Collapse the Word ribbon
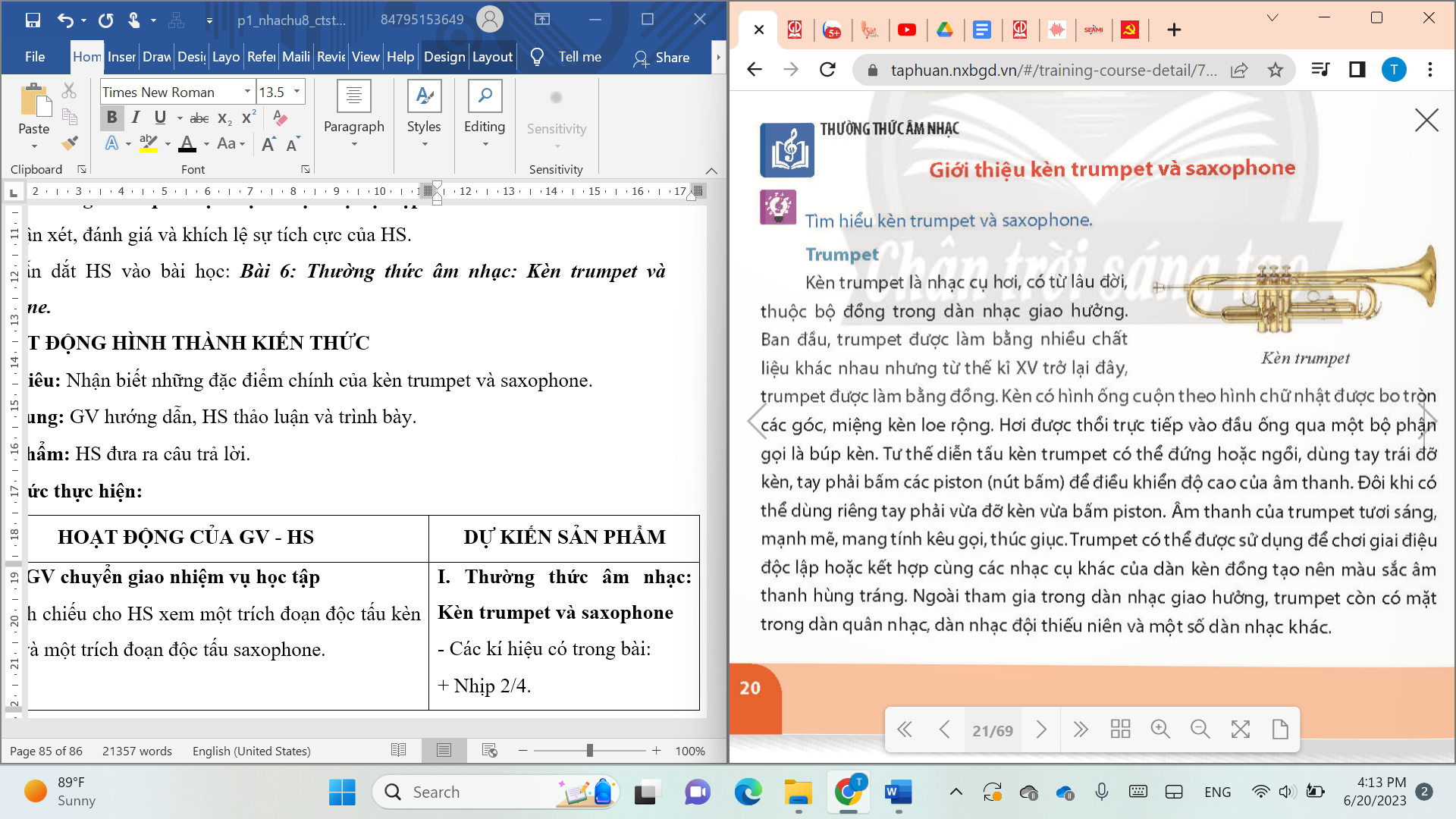 711,171
